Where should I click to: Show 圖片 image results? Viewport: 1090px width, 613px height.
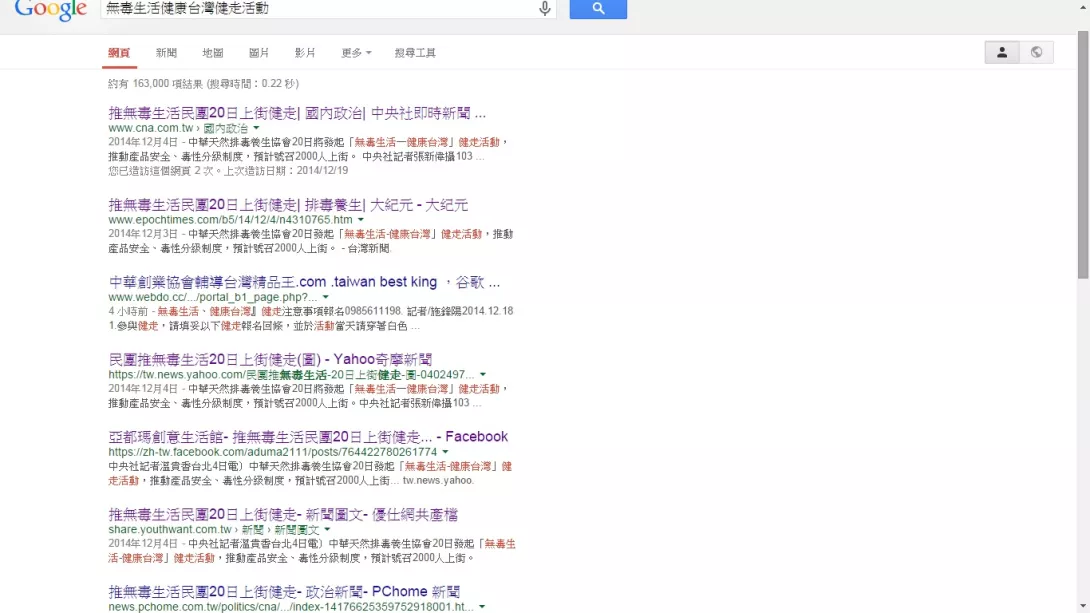click(259, 53)
